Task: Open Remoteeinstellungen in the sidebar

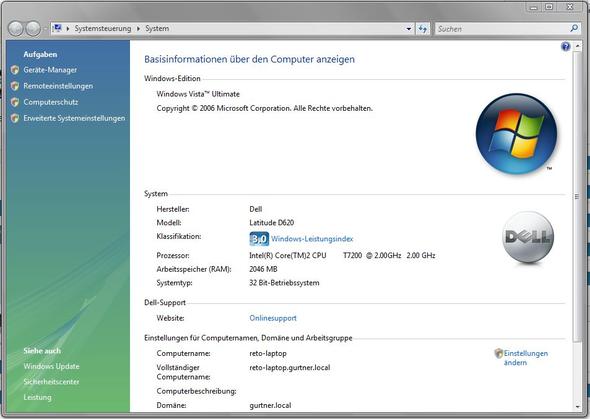Action: click(58, 86)
